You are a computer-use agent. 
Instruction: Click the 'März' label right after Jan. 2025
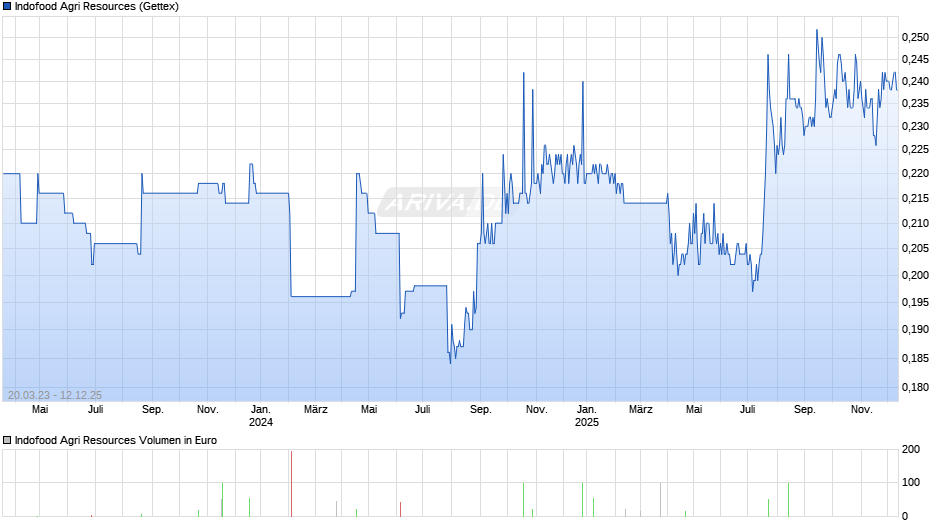pyautogui.click(x=641, y=410)
